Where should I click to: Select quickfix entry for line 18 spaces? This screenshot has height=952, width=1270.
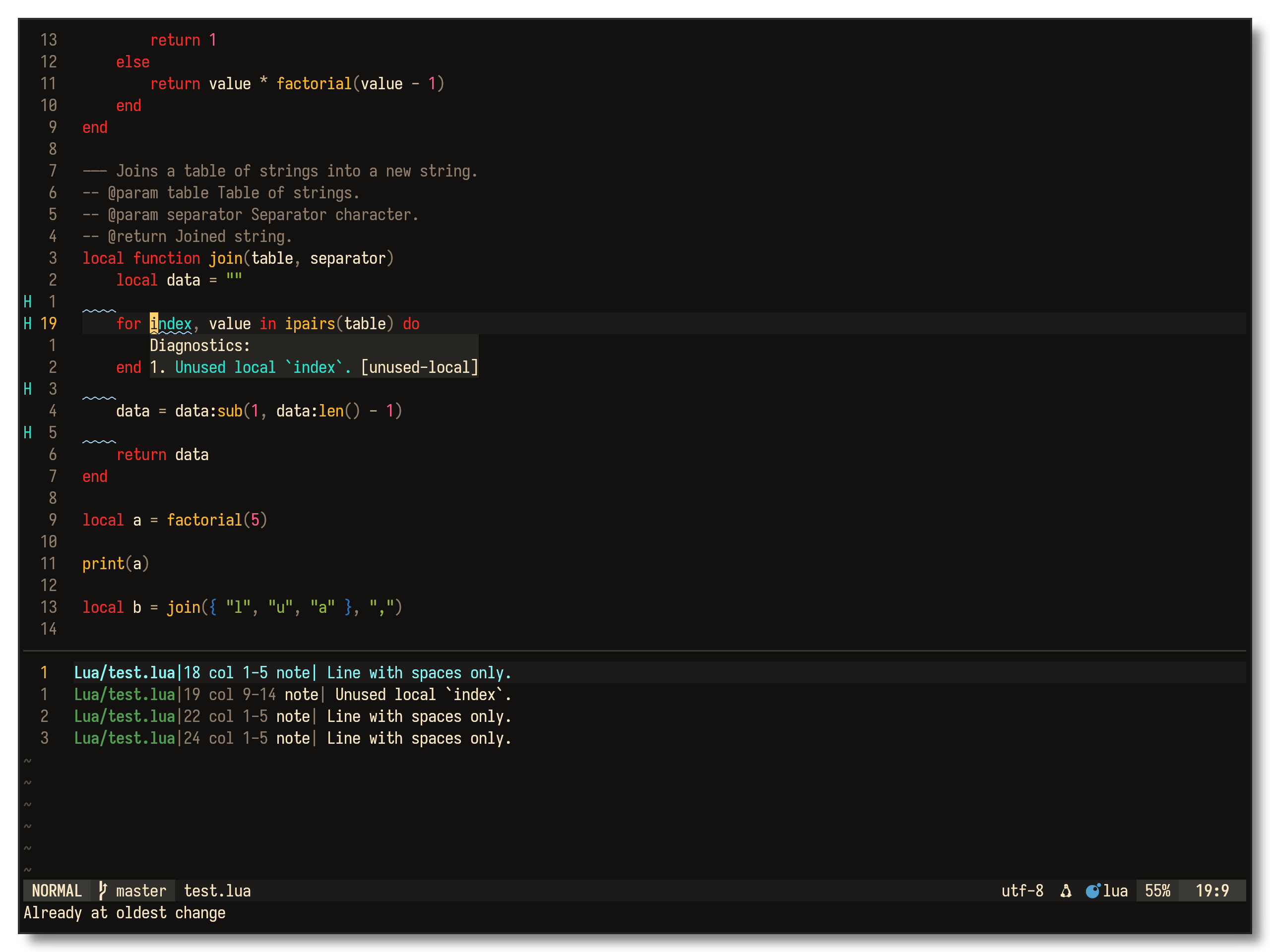click(x=292, y=672)
